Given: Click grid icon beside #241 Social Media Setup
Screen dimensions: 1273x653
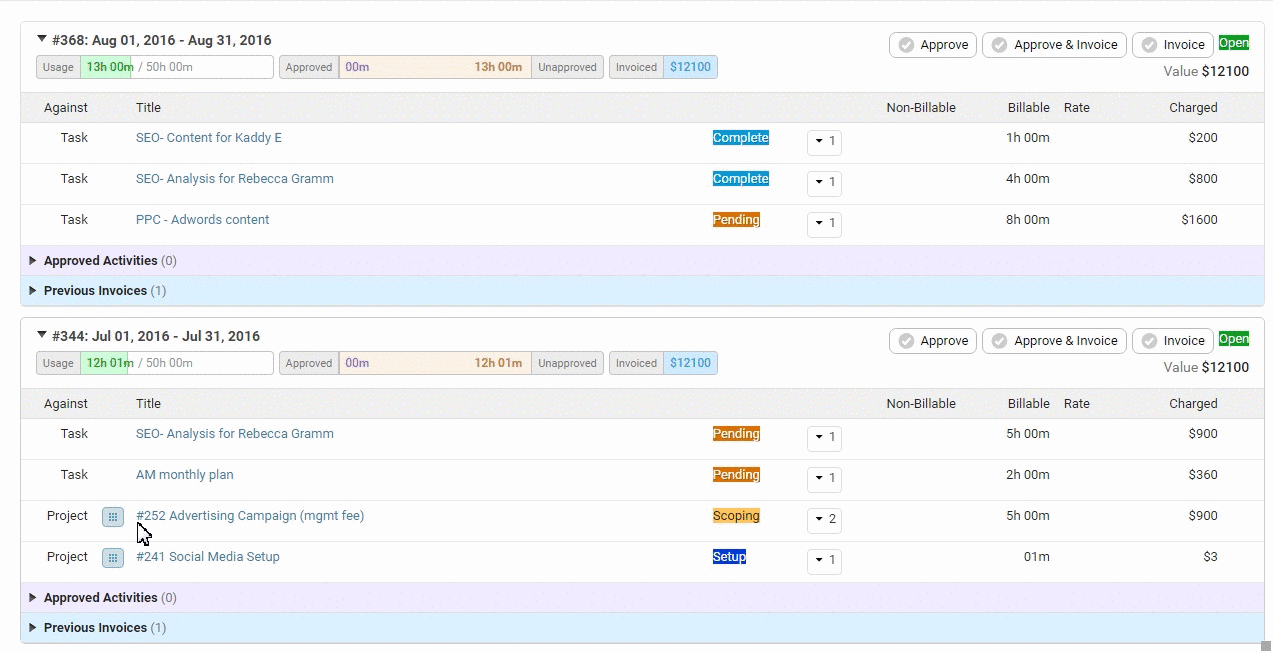Looking at the screenshot, I should 113,558.
